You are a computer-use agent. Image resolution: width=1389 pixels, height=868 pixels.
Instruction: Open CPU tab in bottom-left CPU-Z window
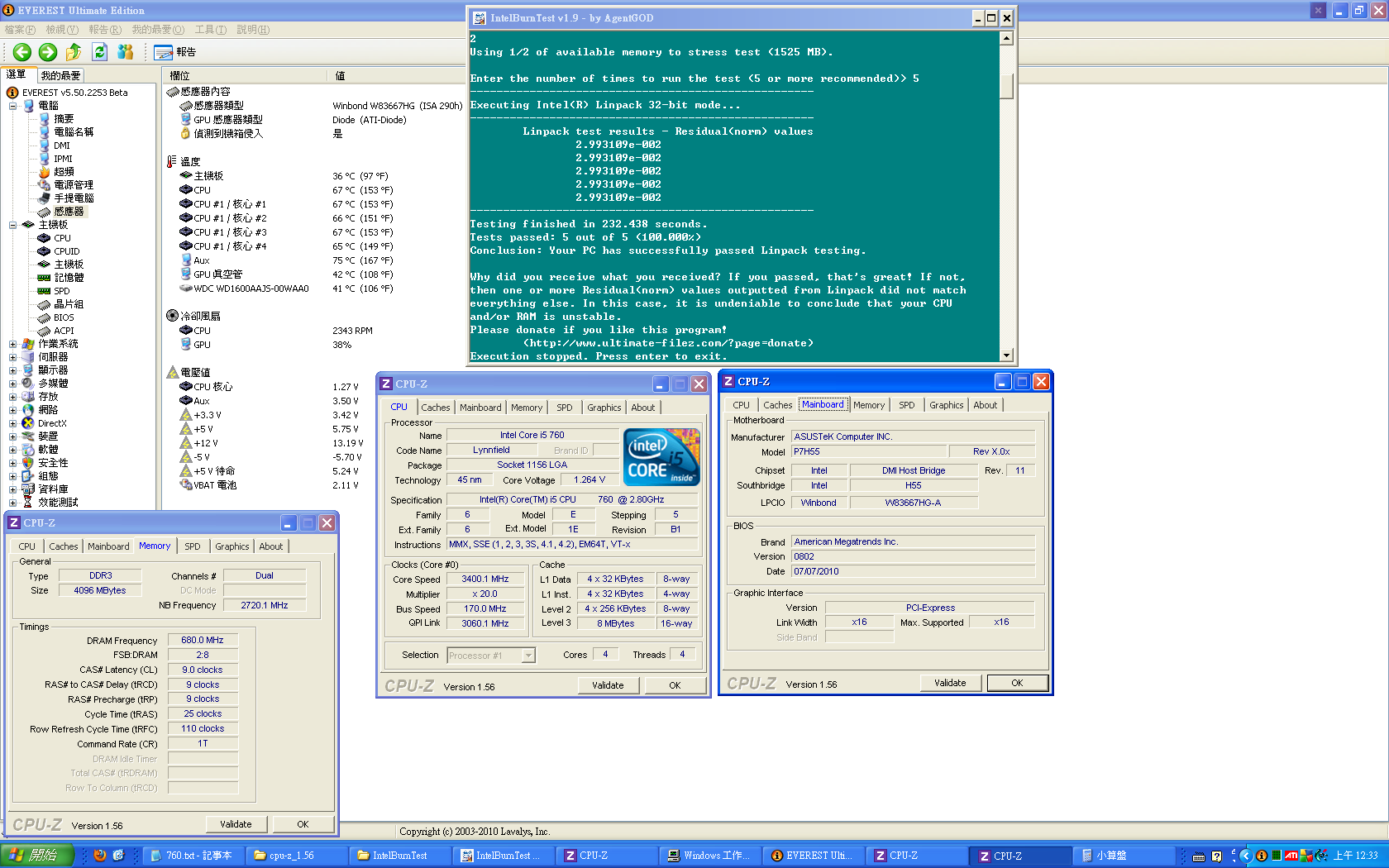pos(27,546)
